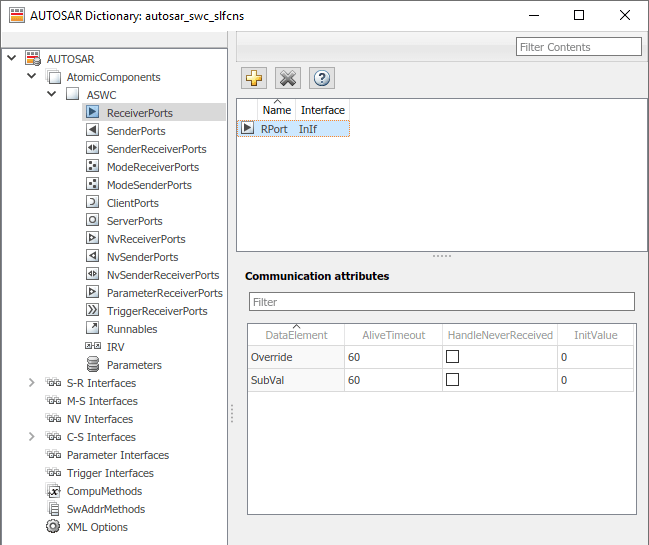Toggle HandleNeverReceived checkbox for Override
The height and width of the screenshot is (545, 649).
[x=452, y=357]
